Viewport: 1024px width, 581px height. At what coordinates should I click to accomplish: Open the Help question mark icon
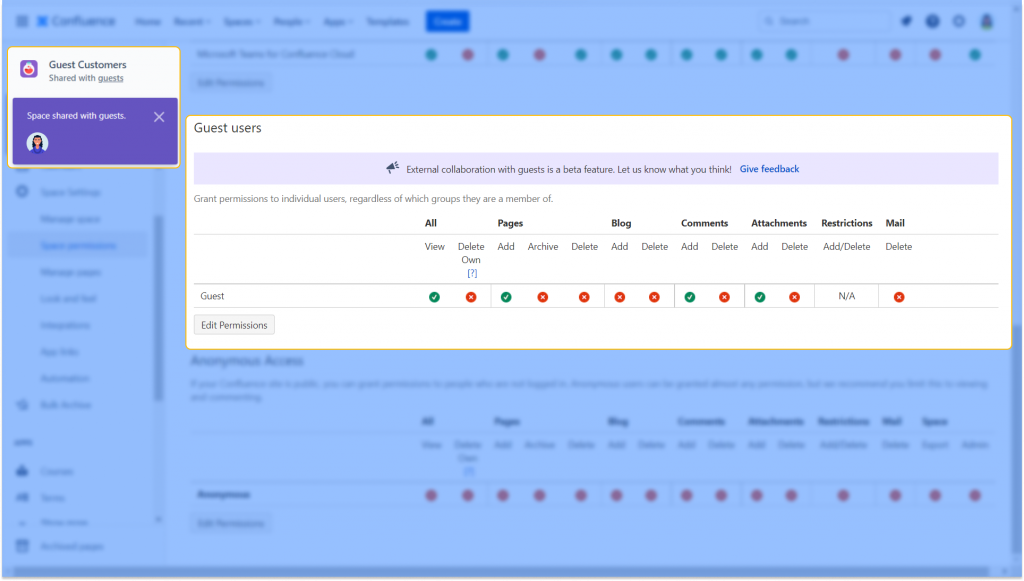930,20
